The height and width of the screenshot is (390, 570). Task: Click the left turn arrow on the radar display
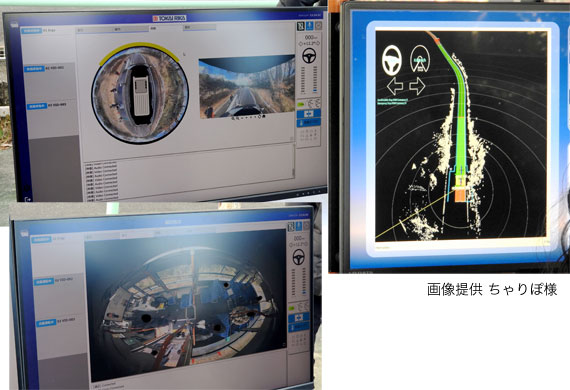coord(395,86)
